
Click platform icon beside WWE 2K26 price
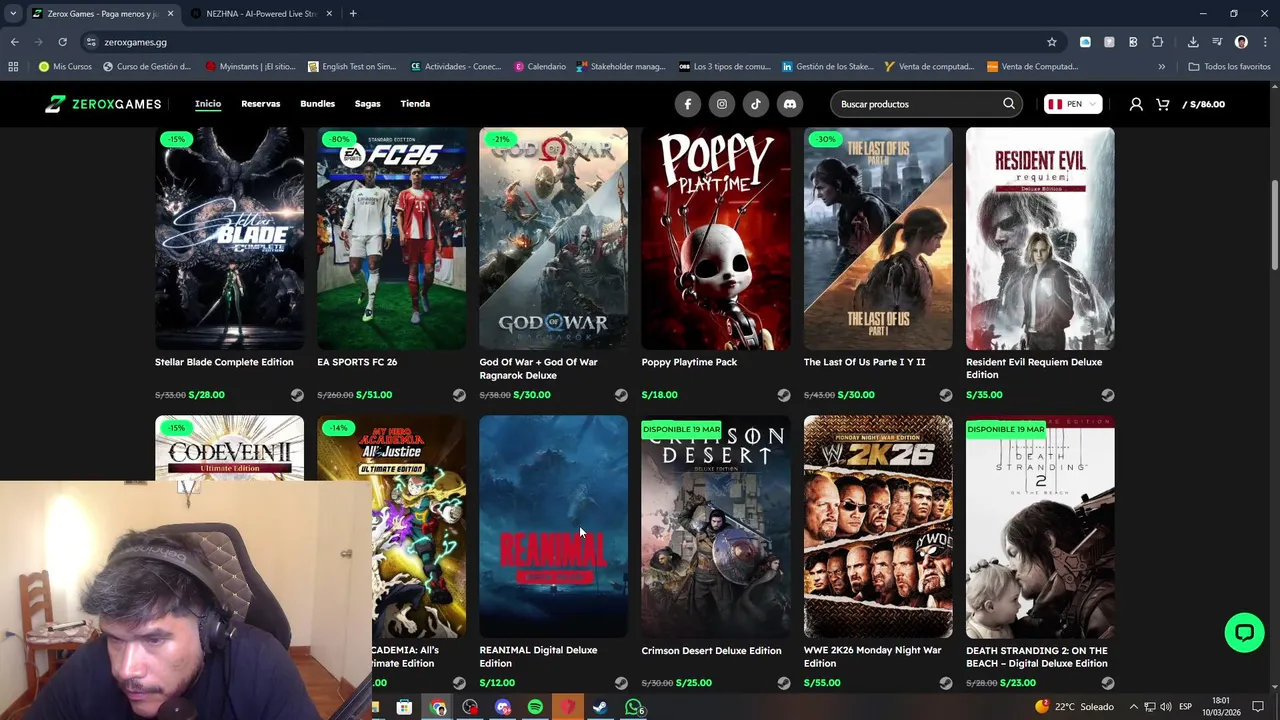945,683
